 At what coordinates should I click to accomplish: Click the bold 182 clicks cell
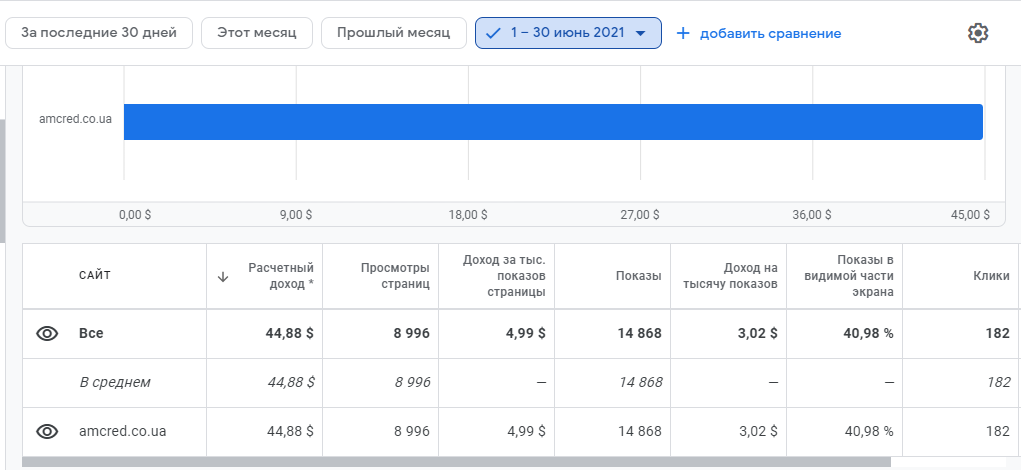pos(998,333)
